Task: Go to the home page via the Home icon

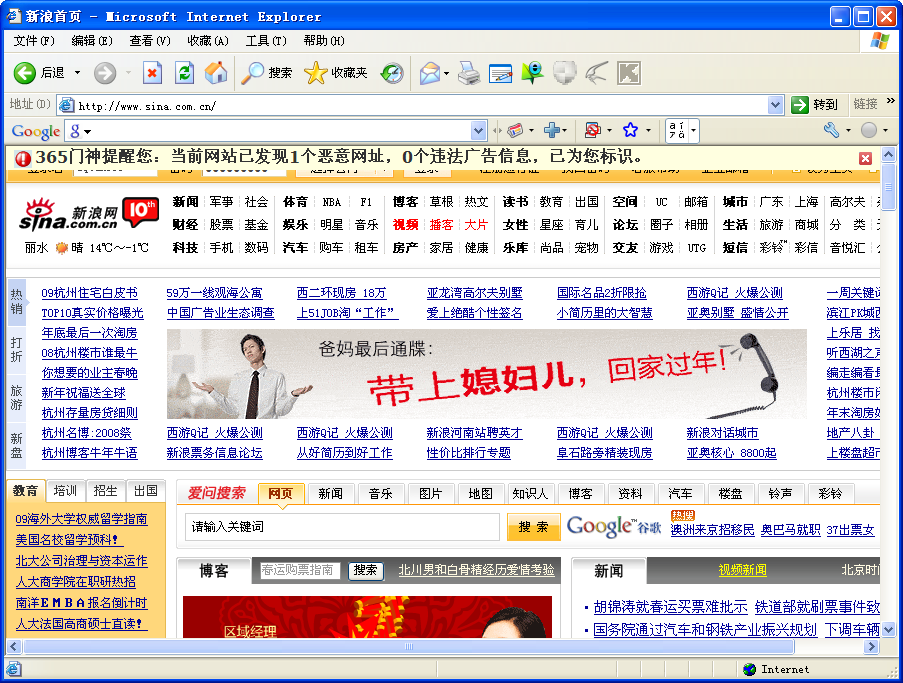Action: tap(215, 73)
